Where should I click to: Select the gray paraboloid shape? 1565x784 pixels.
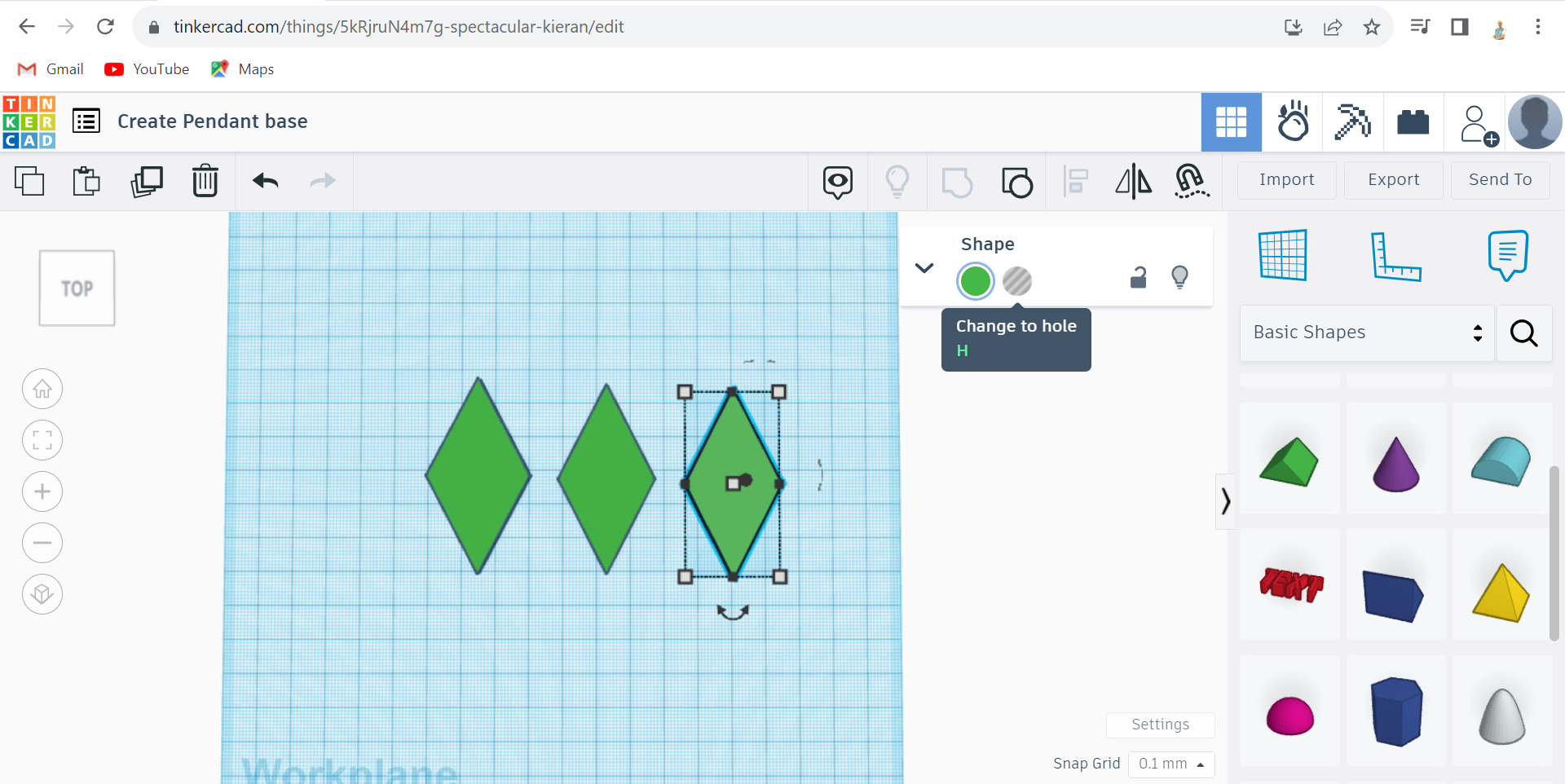click(x=1502, y=716)
